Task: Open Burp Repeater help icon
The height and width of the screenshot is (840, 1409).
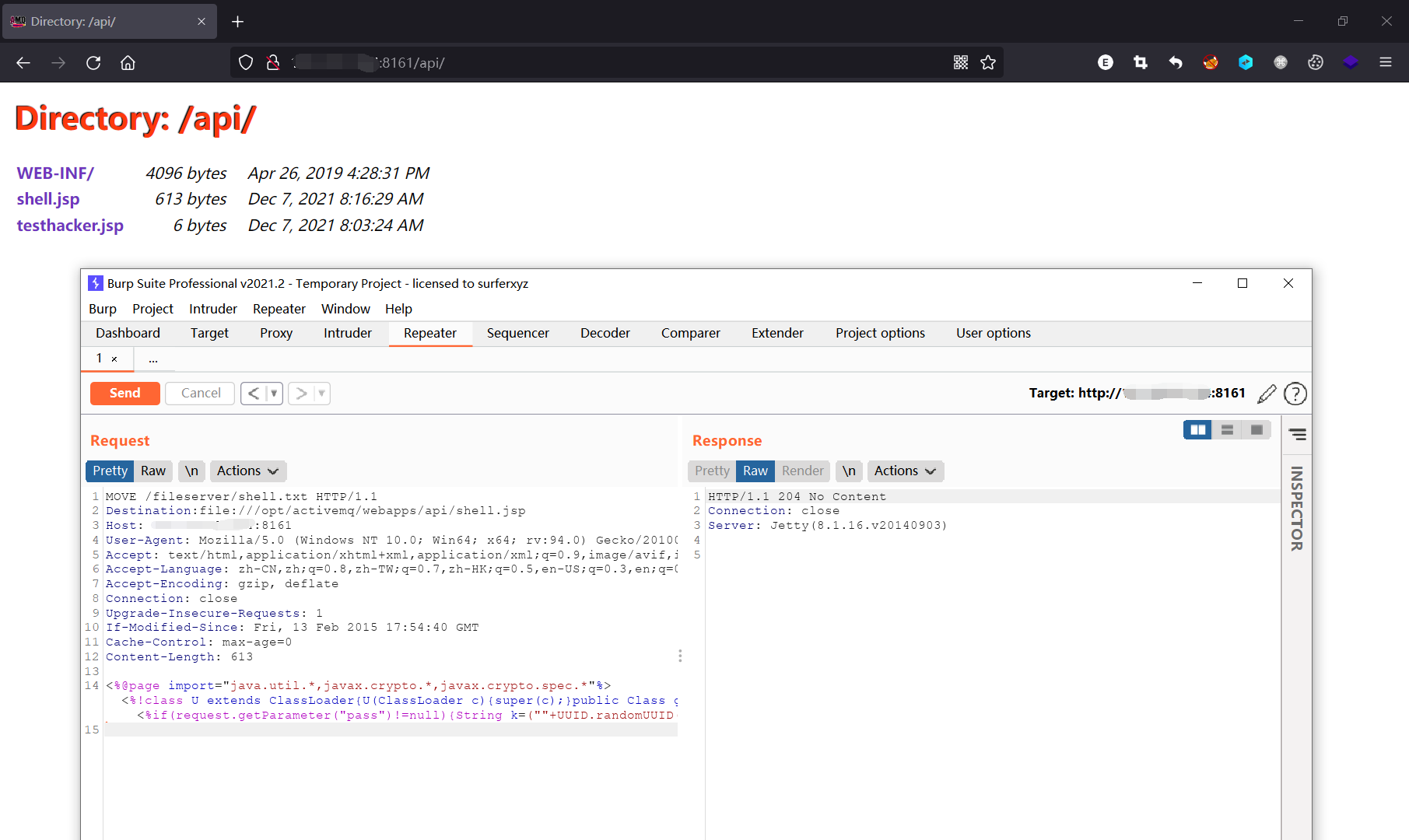Action: click(1295, 394)
